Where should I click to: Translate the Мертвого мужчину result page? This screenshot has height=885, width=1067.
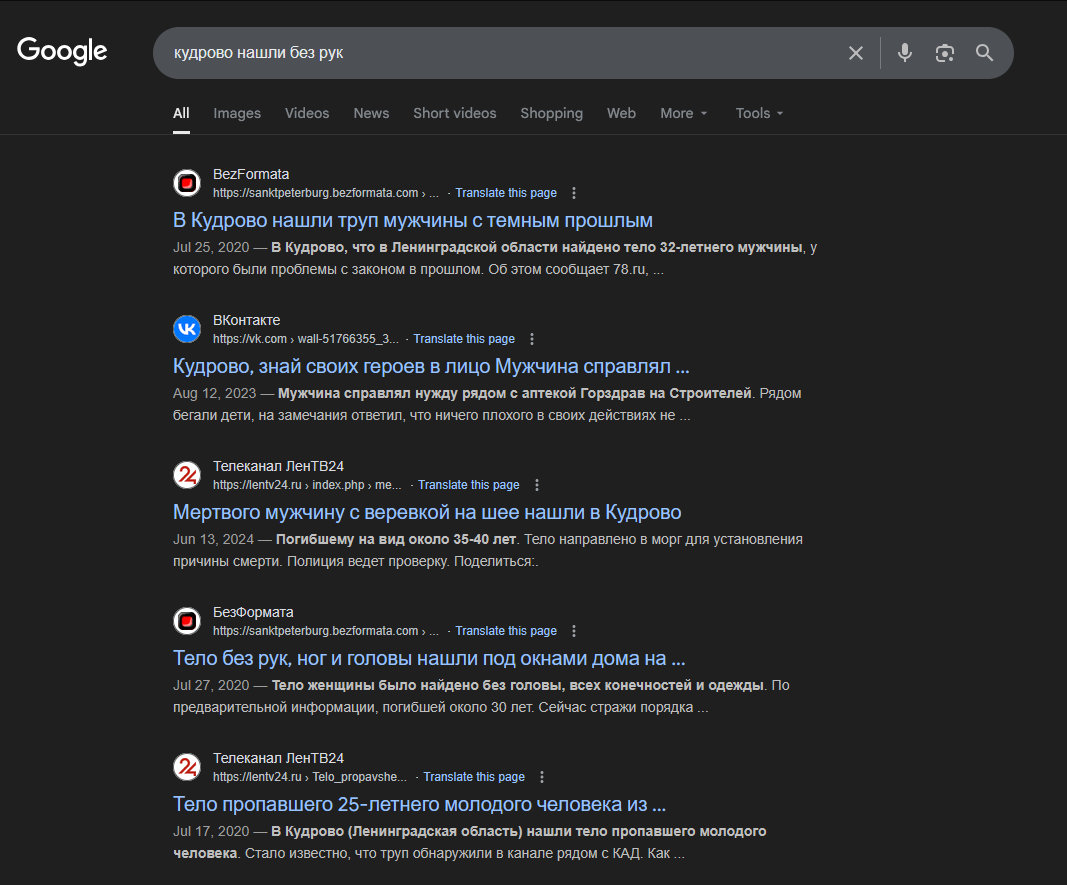[x=469, y=485]
